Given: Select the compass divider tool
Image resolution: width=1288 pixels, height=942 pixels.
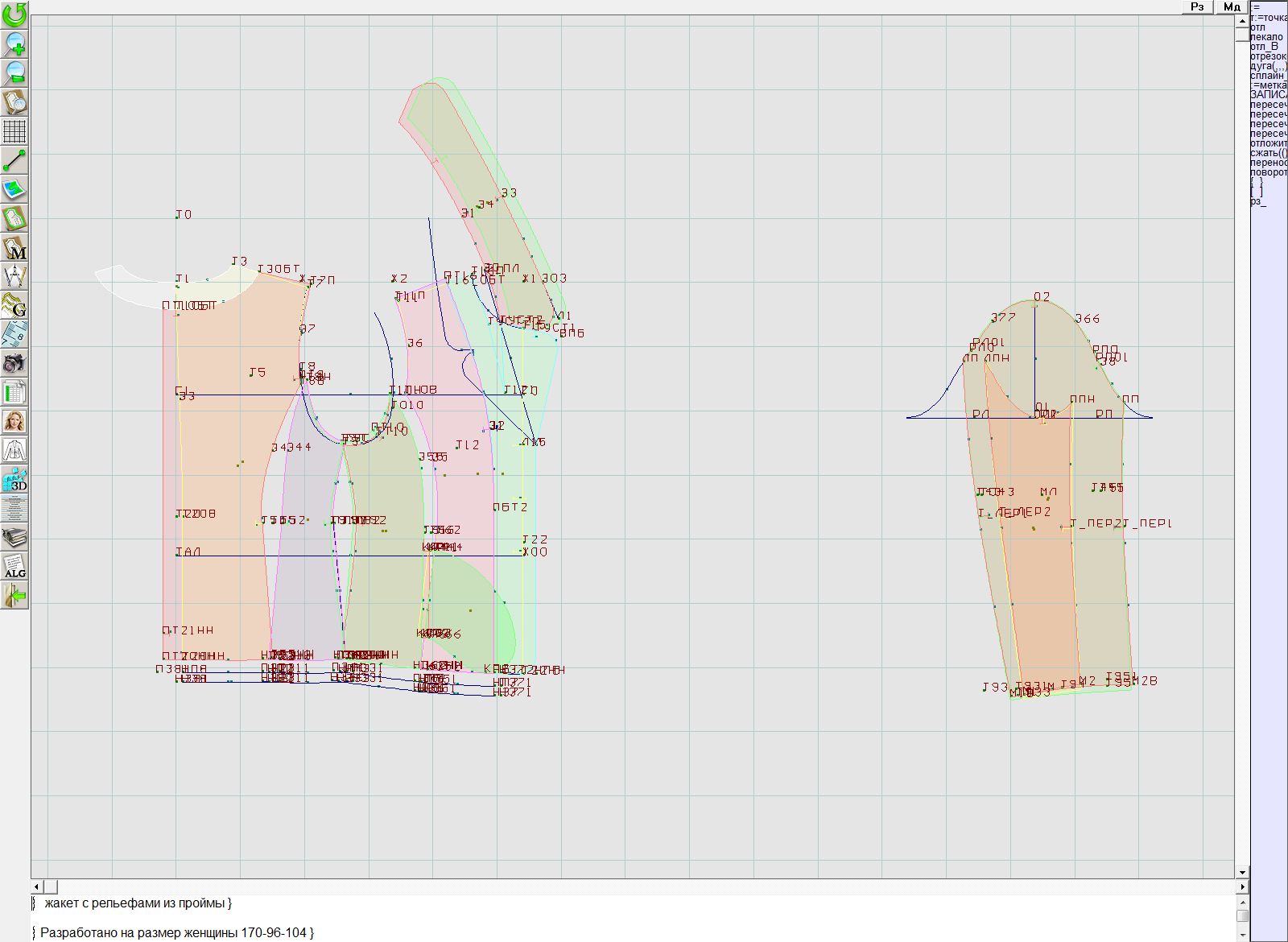Looking at the screenshot, I should (14, 276).
